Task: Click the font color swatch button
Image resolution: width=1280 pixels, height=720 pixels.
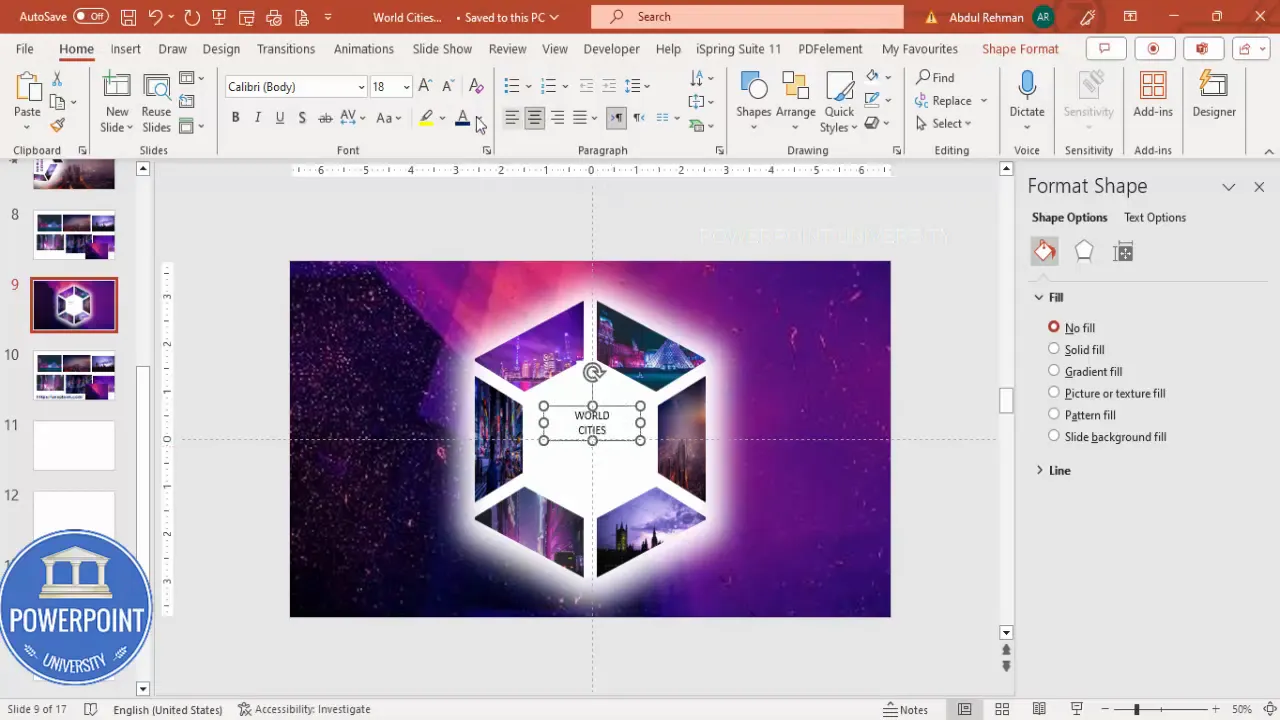Action: (x=462, y=118)
